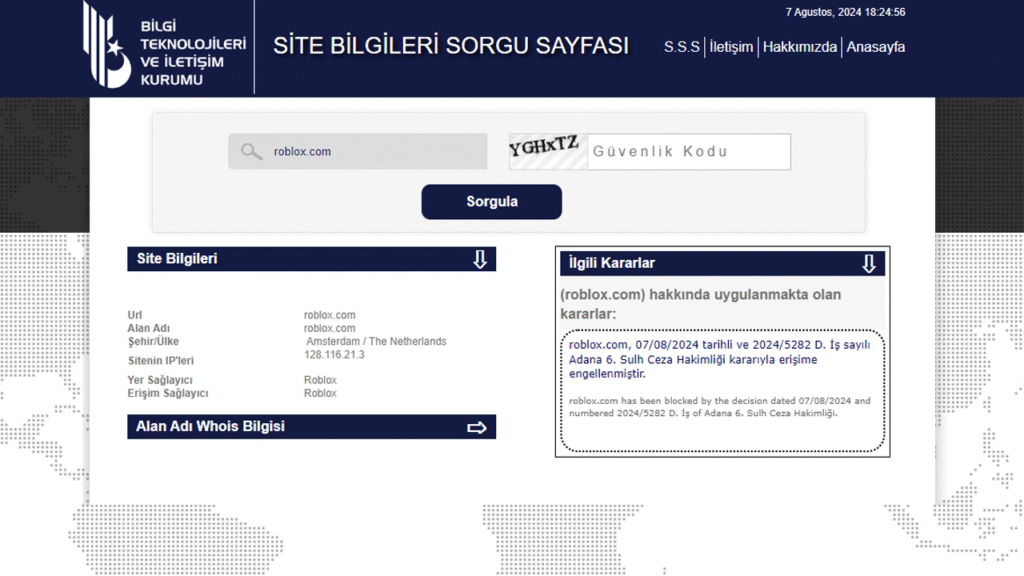Click the Alan Adı value roblox.com
The width and height of the screenshot is (1024, 576).
click(x=329, y=328)
